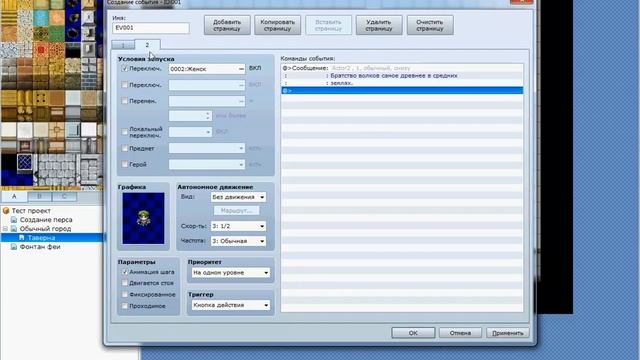
Task: Open the second Переключ. switch selector
Action: point(207,85)
